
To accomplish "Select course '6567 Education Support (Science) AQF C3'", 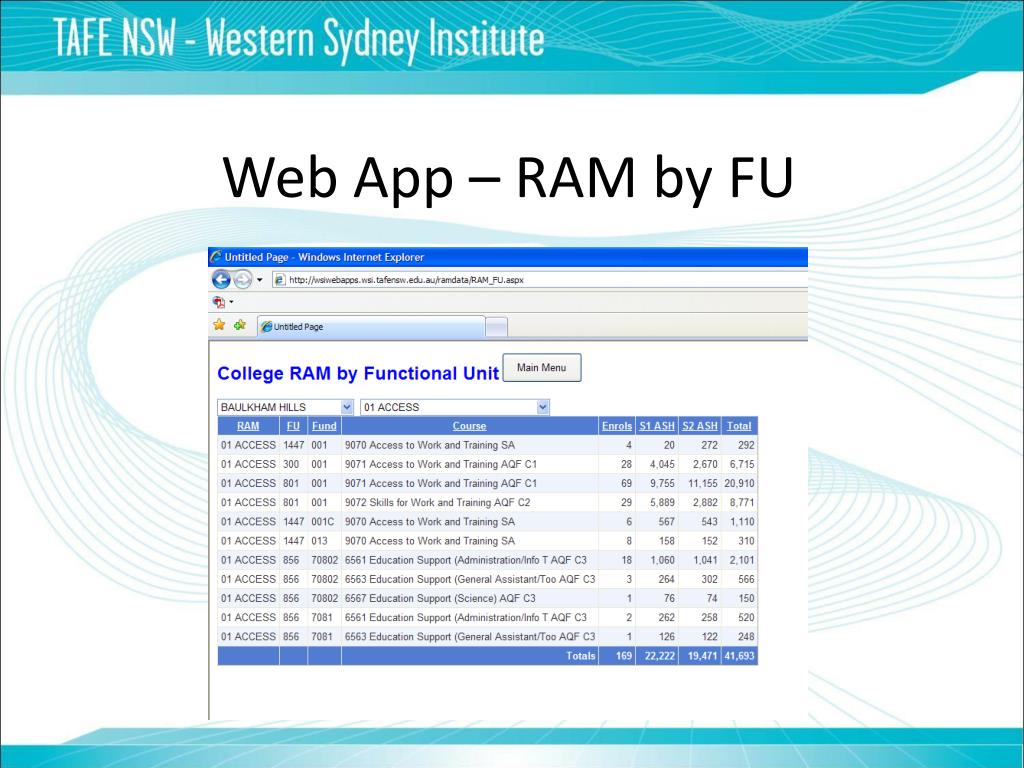I will pyautogui.click(x=440, y=598).
